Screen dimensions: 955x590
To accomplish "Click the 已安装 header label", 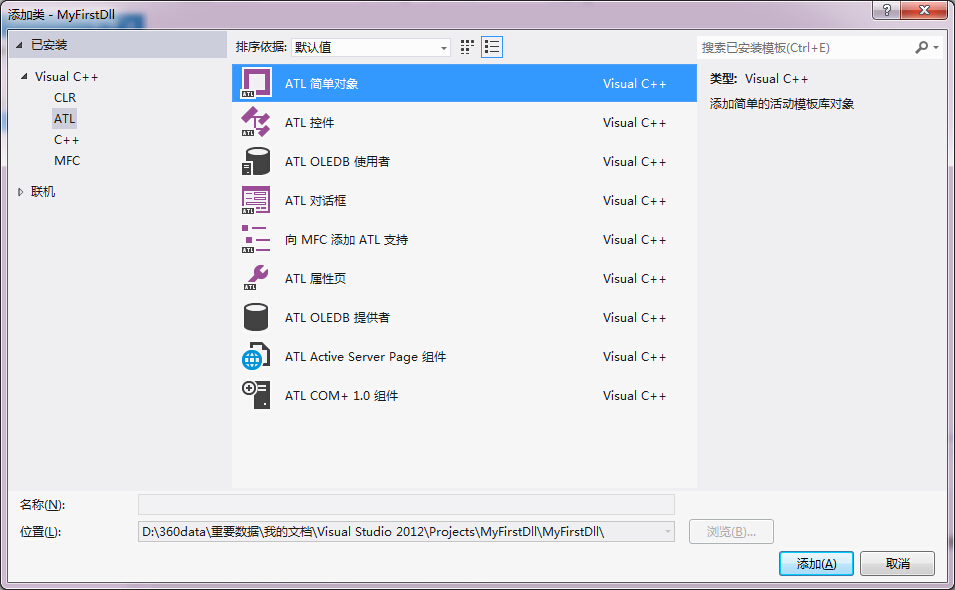I will pyautogui.click(x=49, y=45).
